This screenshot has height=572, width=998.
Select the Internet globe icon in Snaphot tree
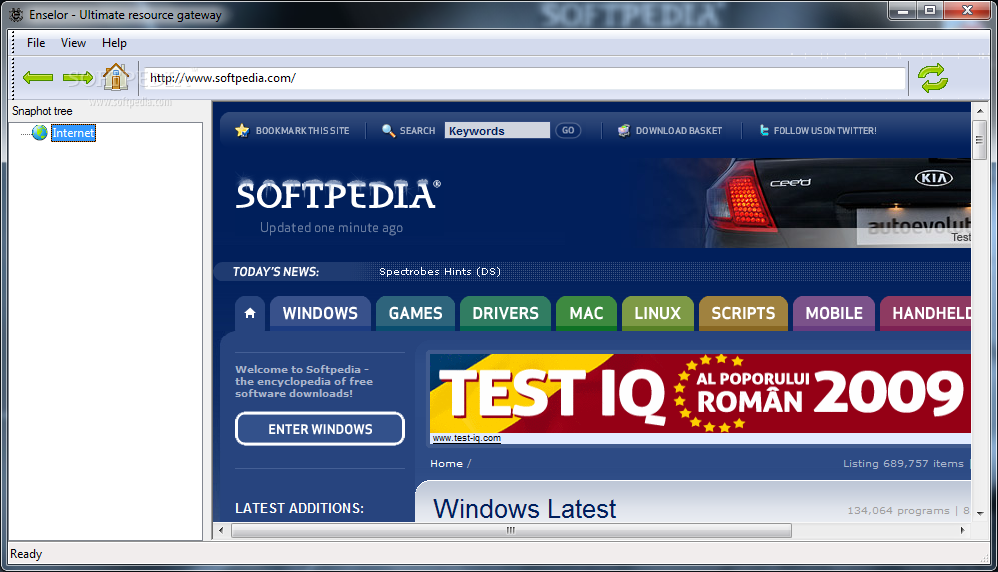pos(40,132)
